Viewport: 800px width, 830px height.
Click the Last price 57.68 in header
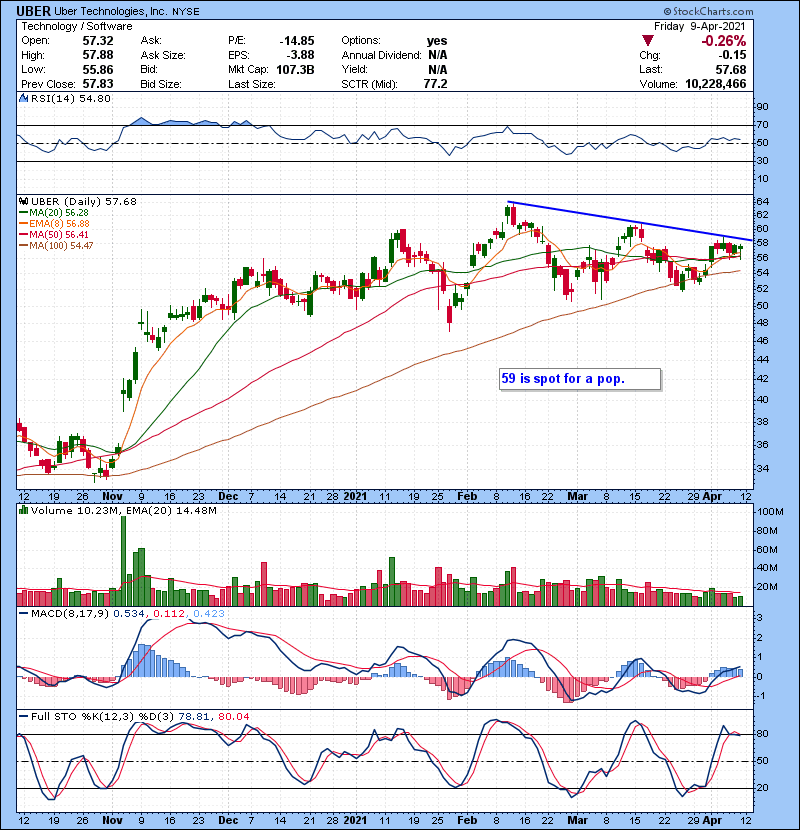point(731,69)
